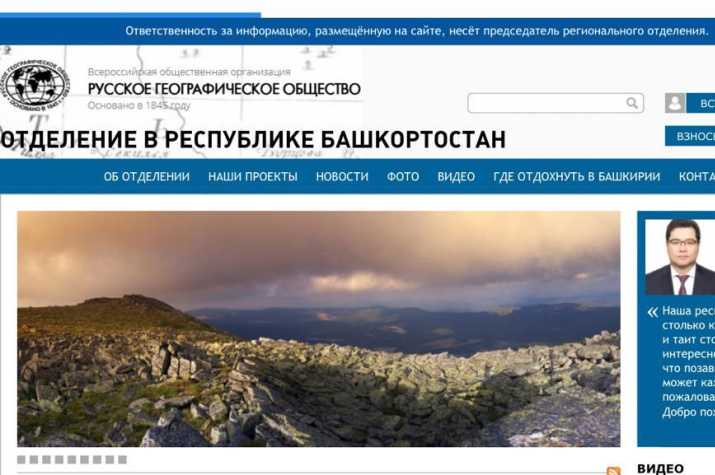The image size is (715, 475).
Task: Open the ФОТО section
Action: pos(403,176)
